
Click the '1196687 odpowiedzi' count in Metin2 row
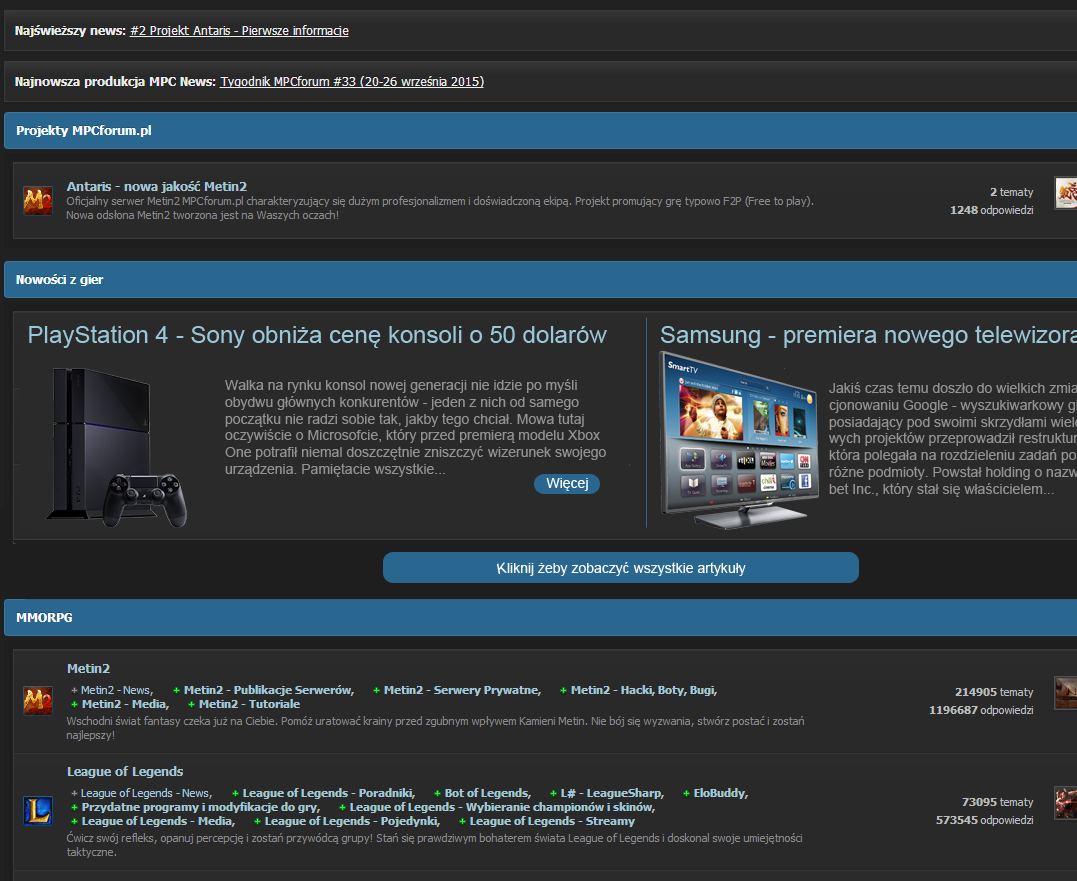tap(981, 710)
